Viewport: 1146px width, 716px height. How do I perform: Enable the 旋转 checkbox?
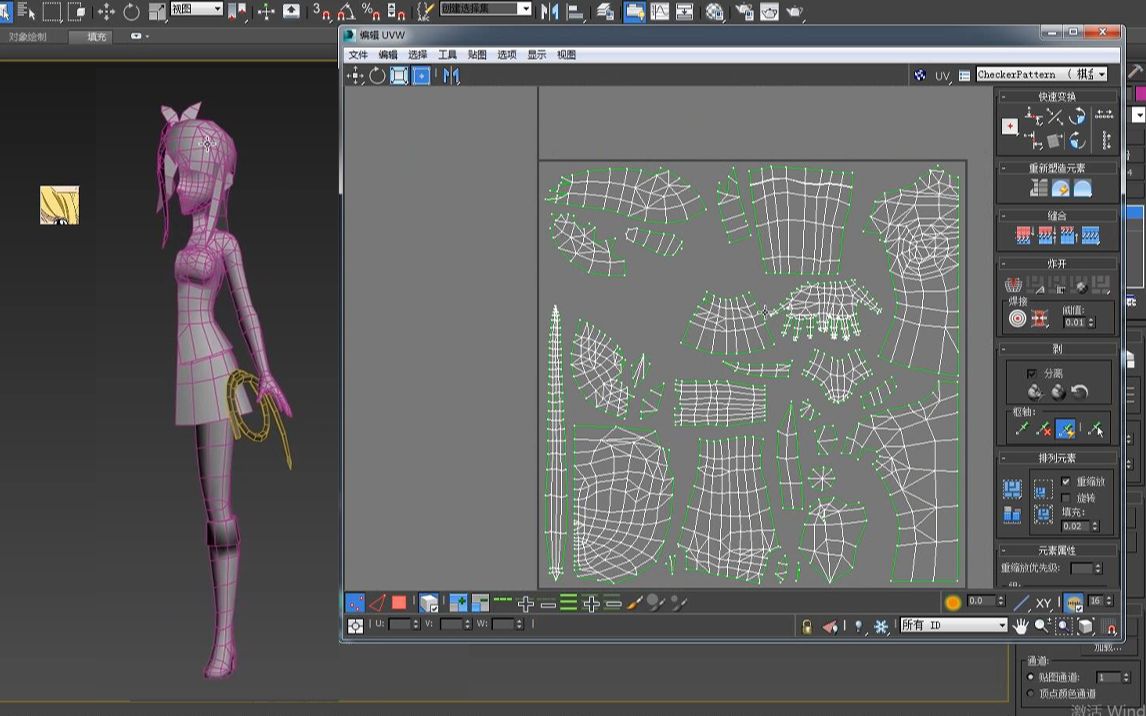[x=1066, y=497]
